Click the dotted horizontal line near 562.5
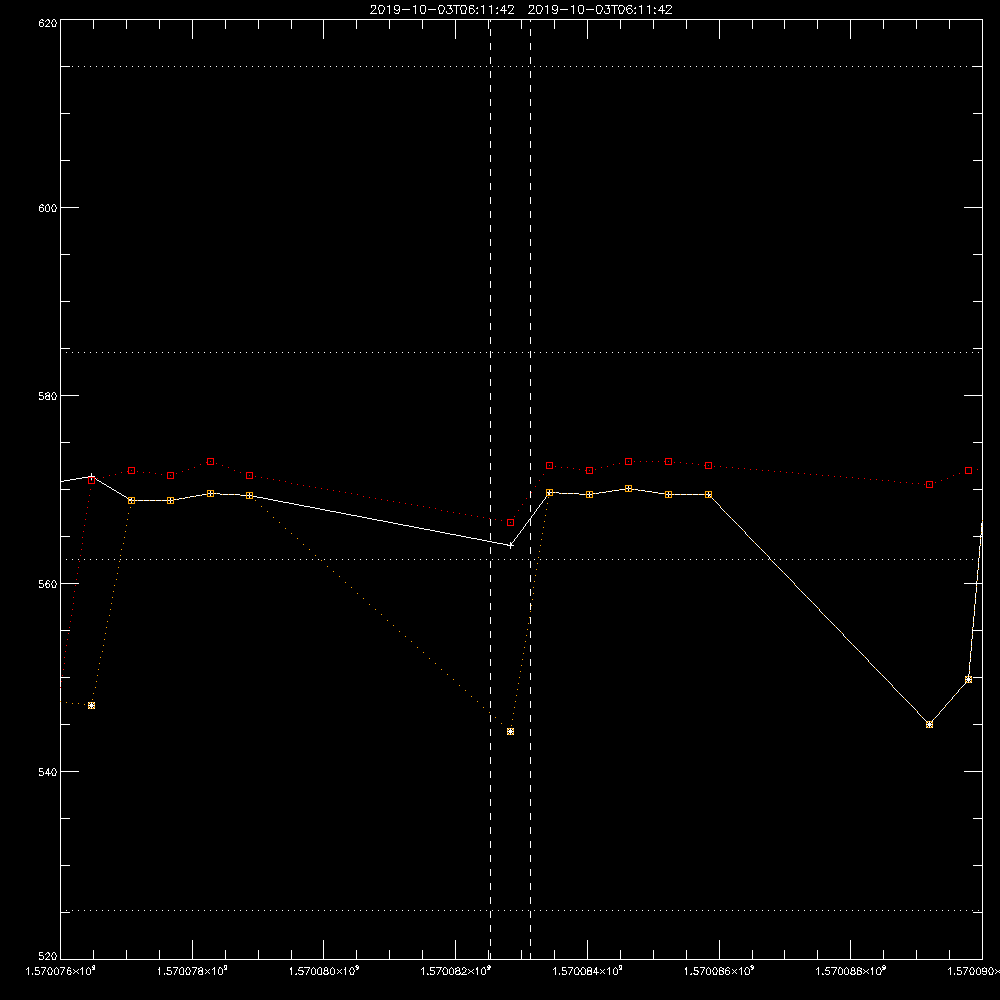This screenshot has width=1000, height=1000. 521,559
